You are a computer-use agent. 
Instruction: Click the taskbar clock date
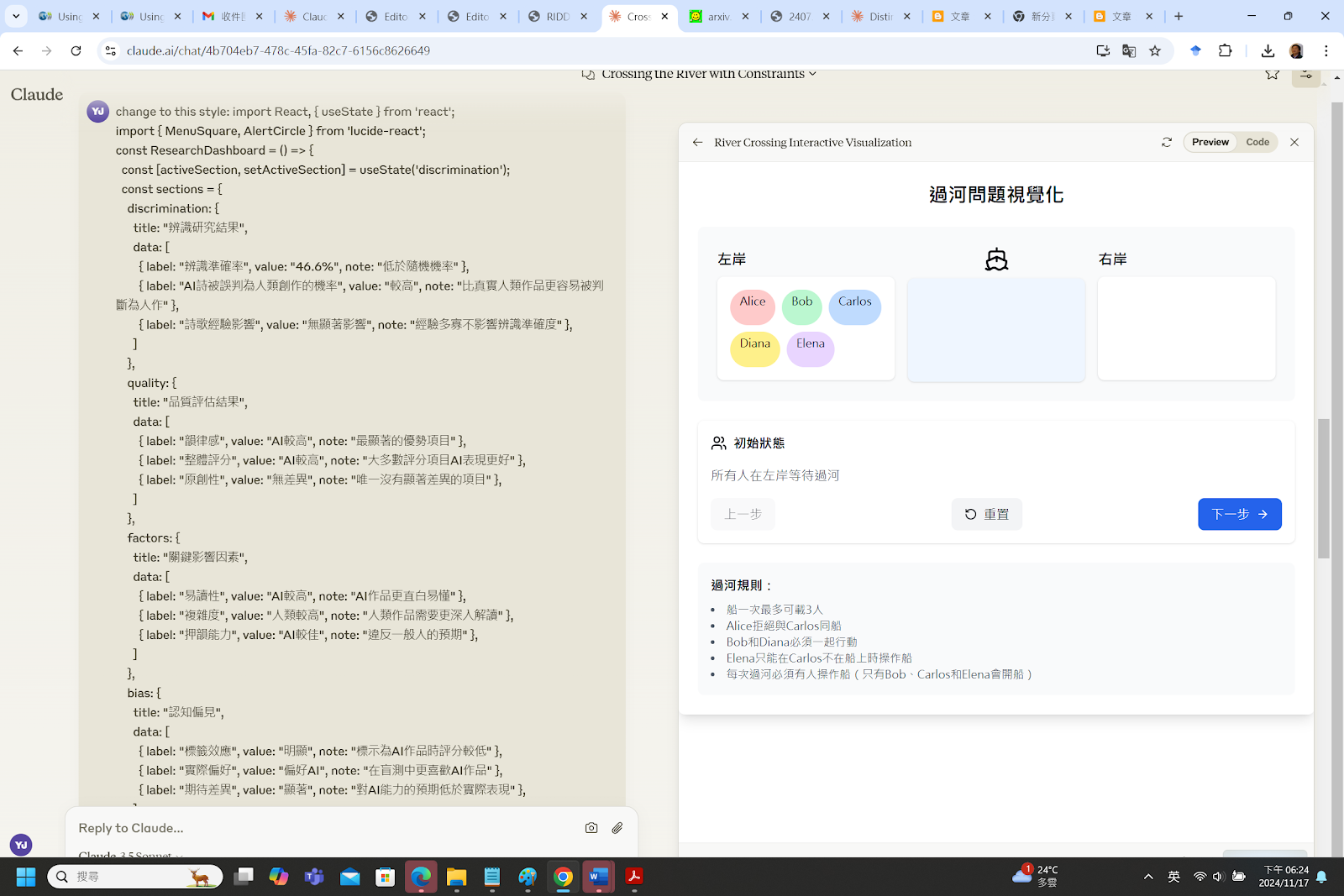pos(1284,877)
